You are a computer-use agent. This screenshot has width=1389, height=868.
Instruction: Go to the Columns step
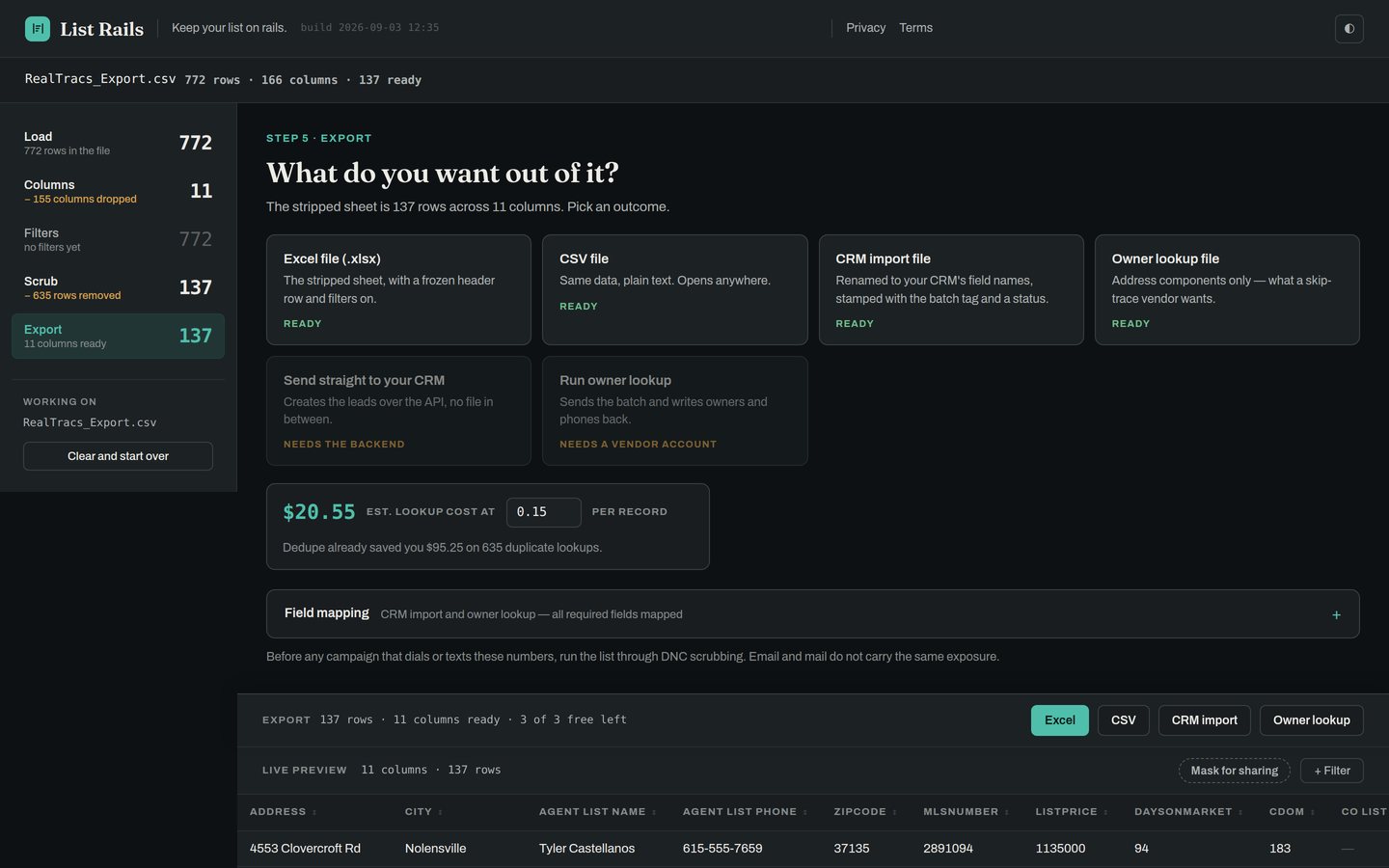pos(118,191)
